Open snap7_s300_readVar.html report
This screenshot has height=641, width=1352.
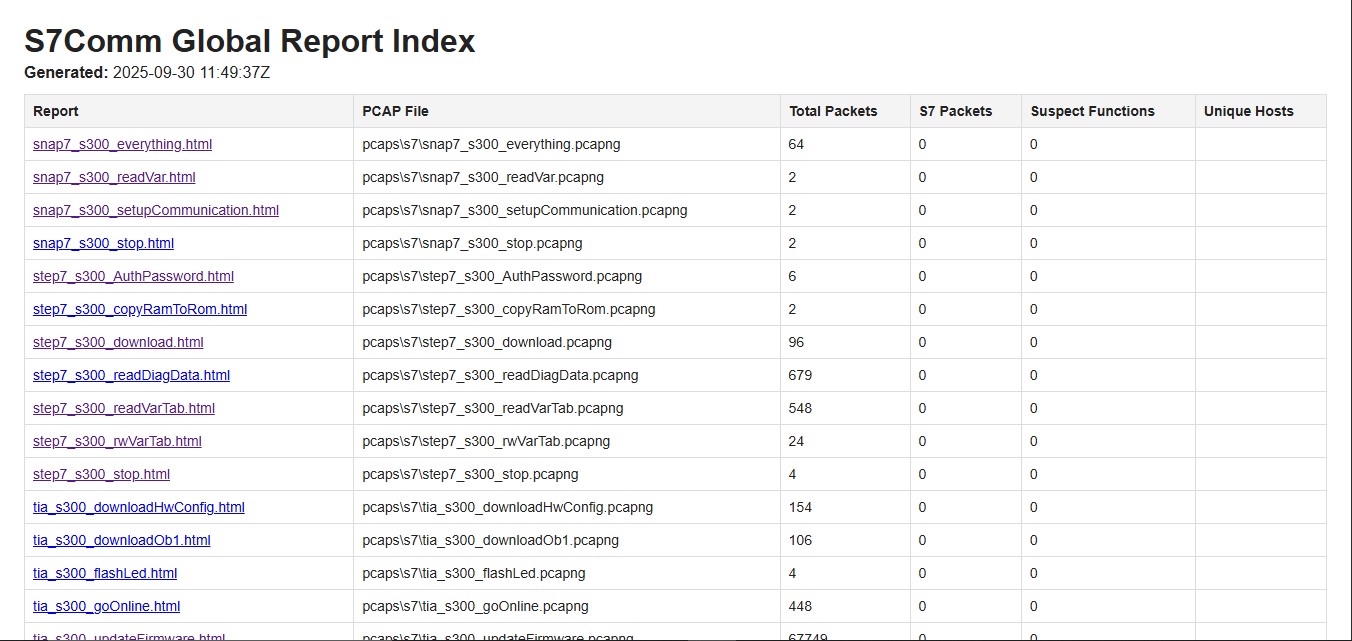(114, 177)
